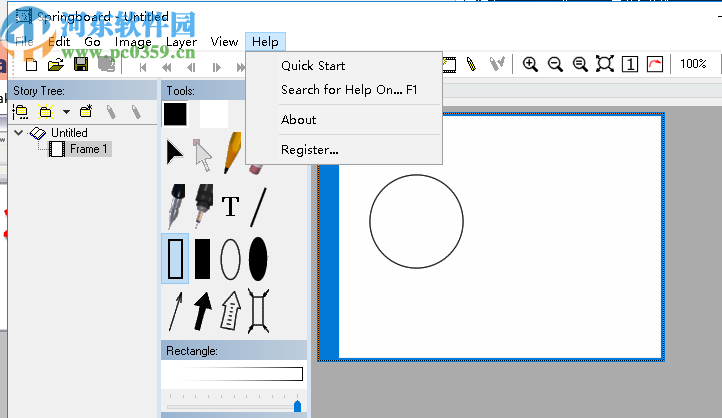722x418 pixels.
Task: Zoom out with the minus magnifier
Action: (555, 64)
